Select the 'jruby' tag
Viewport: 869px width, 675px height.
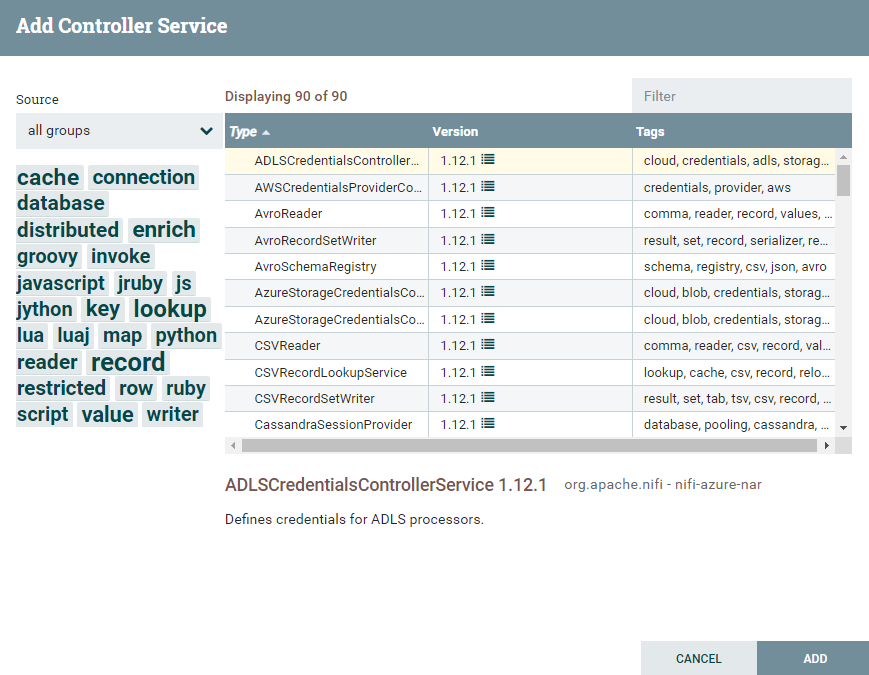click(140, 283)
